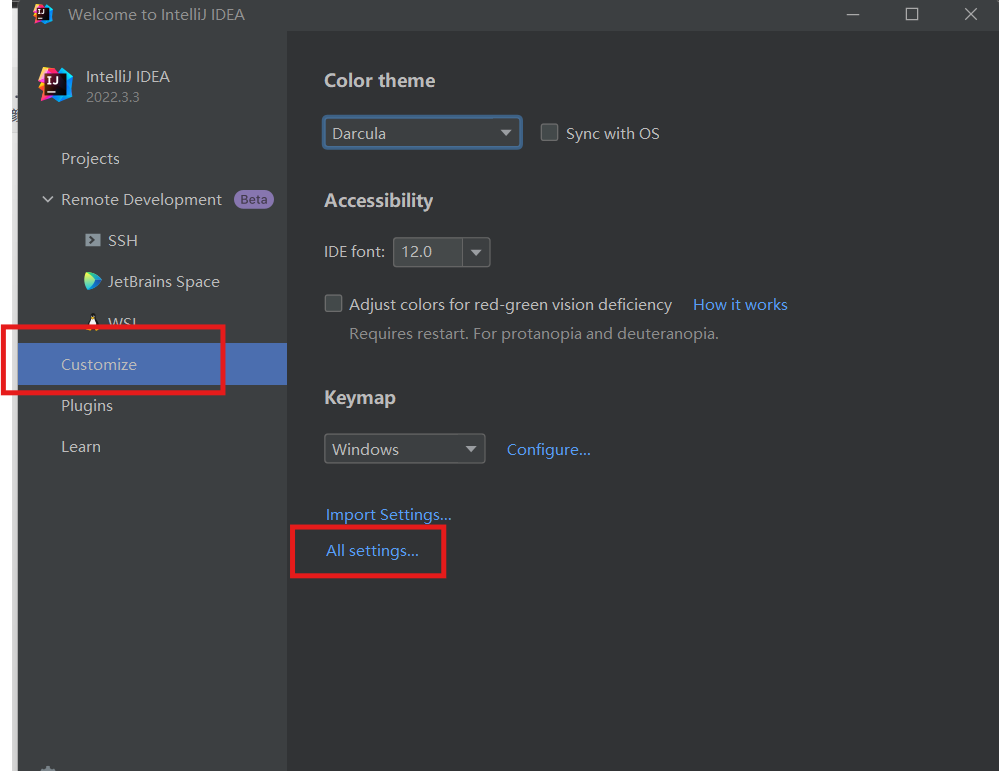Select Remote Development in the sidebar
Image resolution: width=999 pixels, height=771 pixels.
(141, 199)
